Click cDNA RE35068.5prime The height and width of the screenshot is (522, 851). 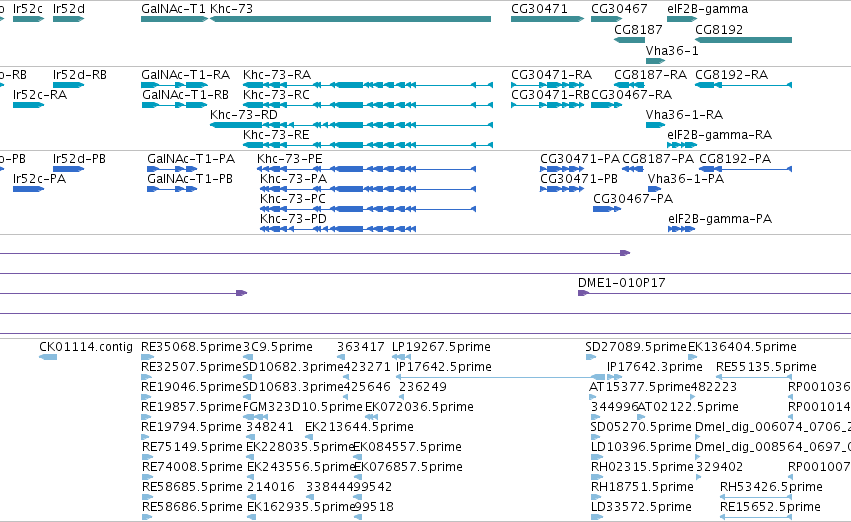(x=147, y=357)
